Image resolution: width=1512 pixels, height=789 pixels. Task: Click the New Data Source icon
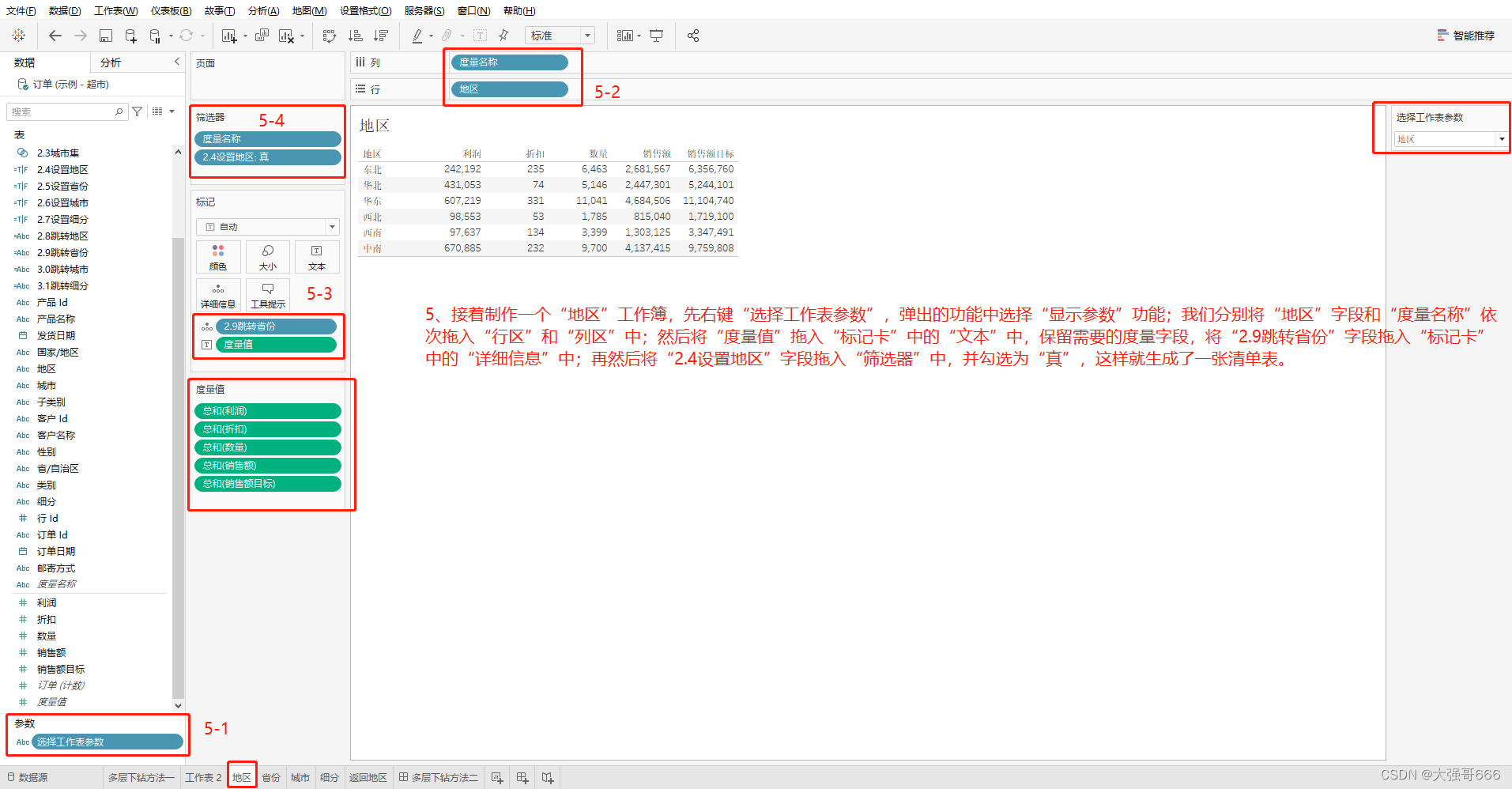[x=131, y=36]
